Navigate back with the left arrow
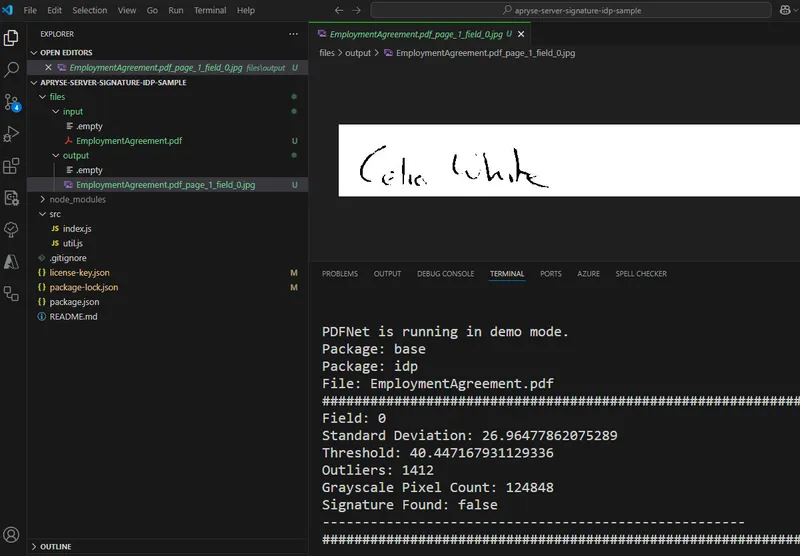This screenshot has width=800, height=556. point(339,10)
